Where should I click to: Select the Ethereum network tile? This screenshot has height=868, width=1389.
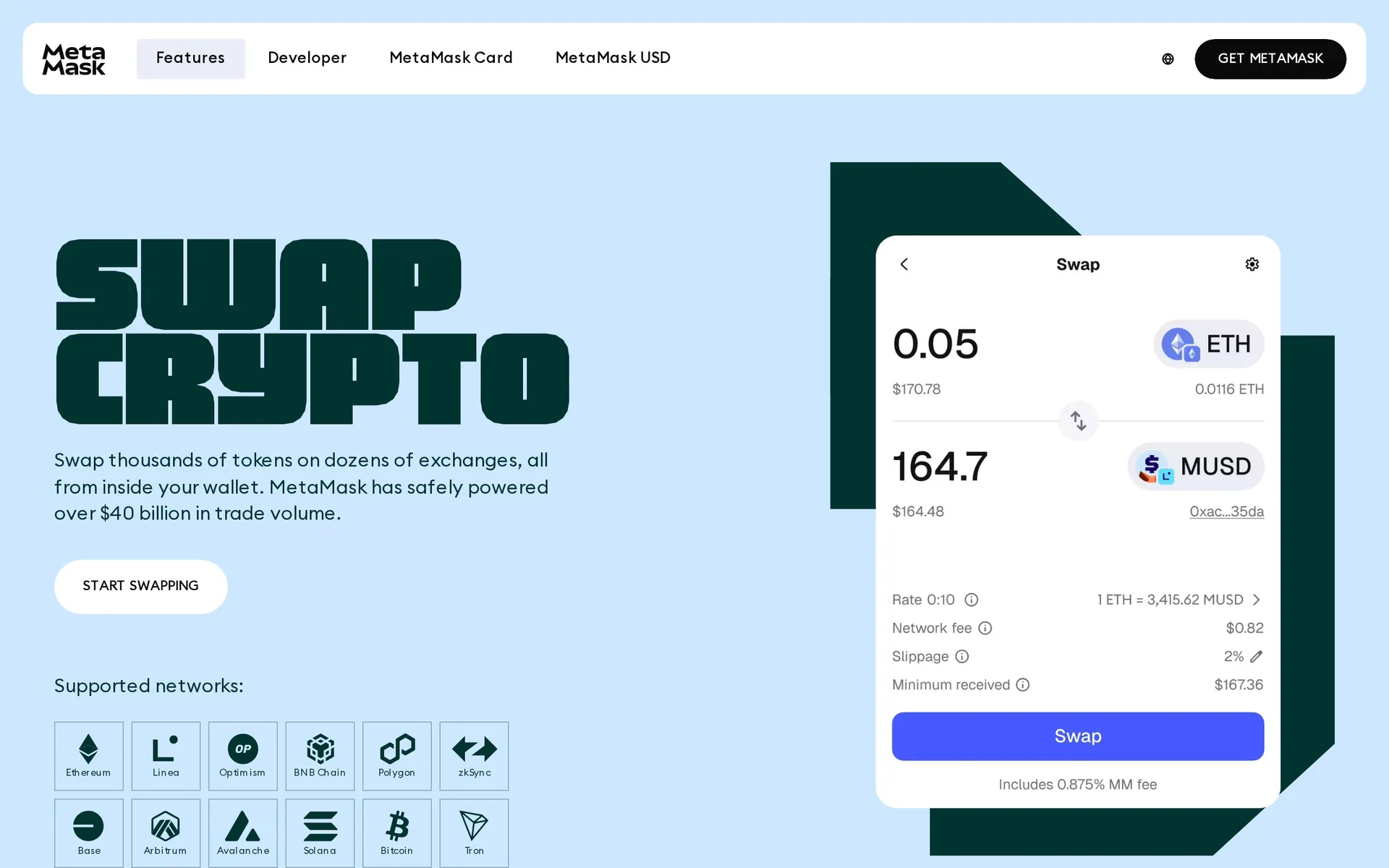(89, 756)
